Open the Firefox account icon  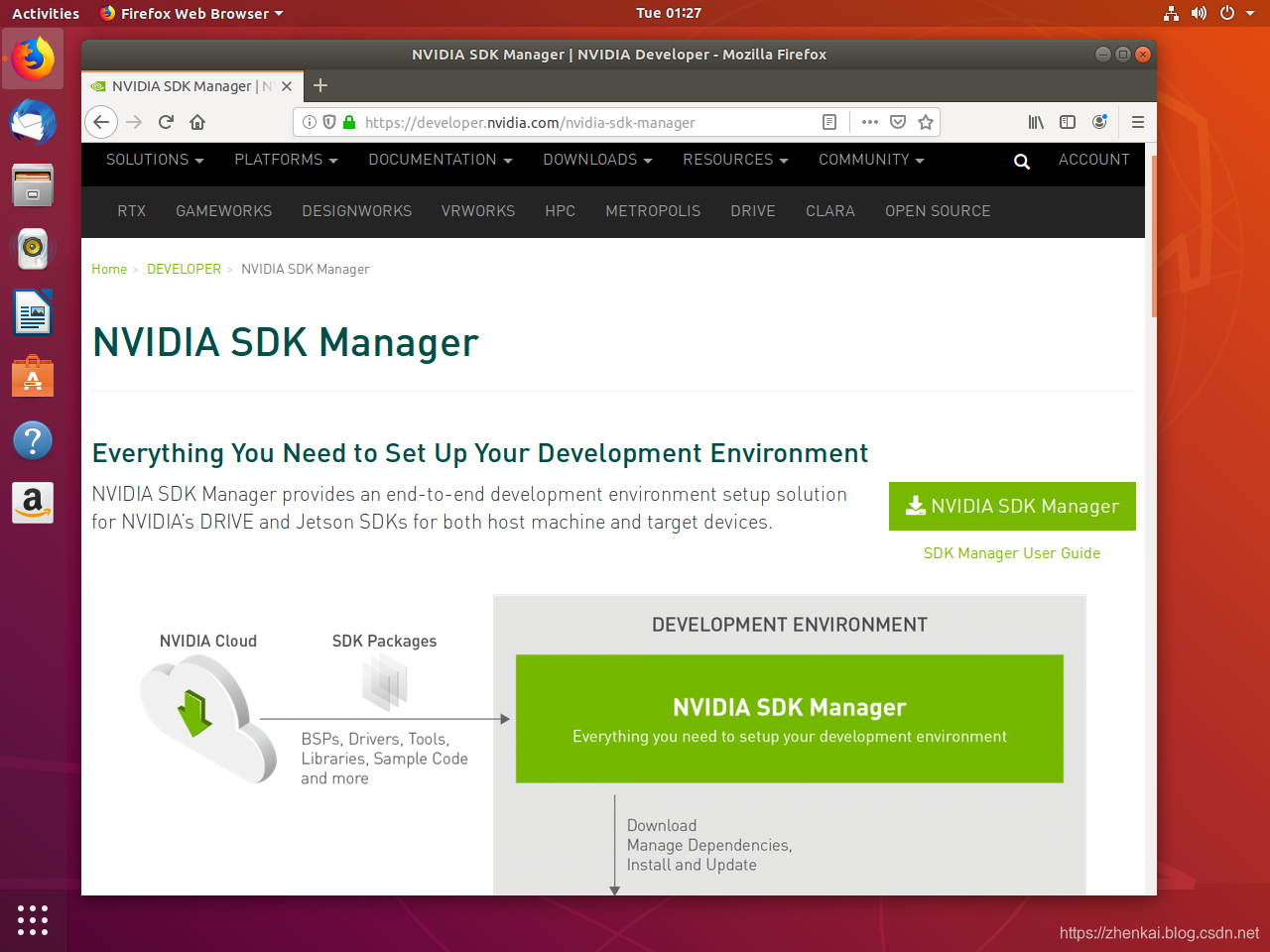point(1099,122)
